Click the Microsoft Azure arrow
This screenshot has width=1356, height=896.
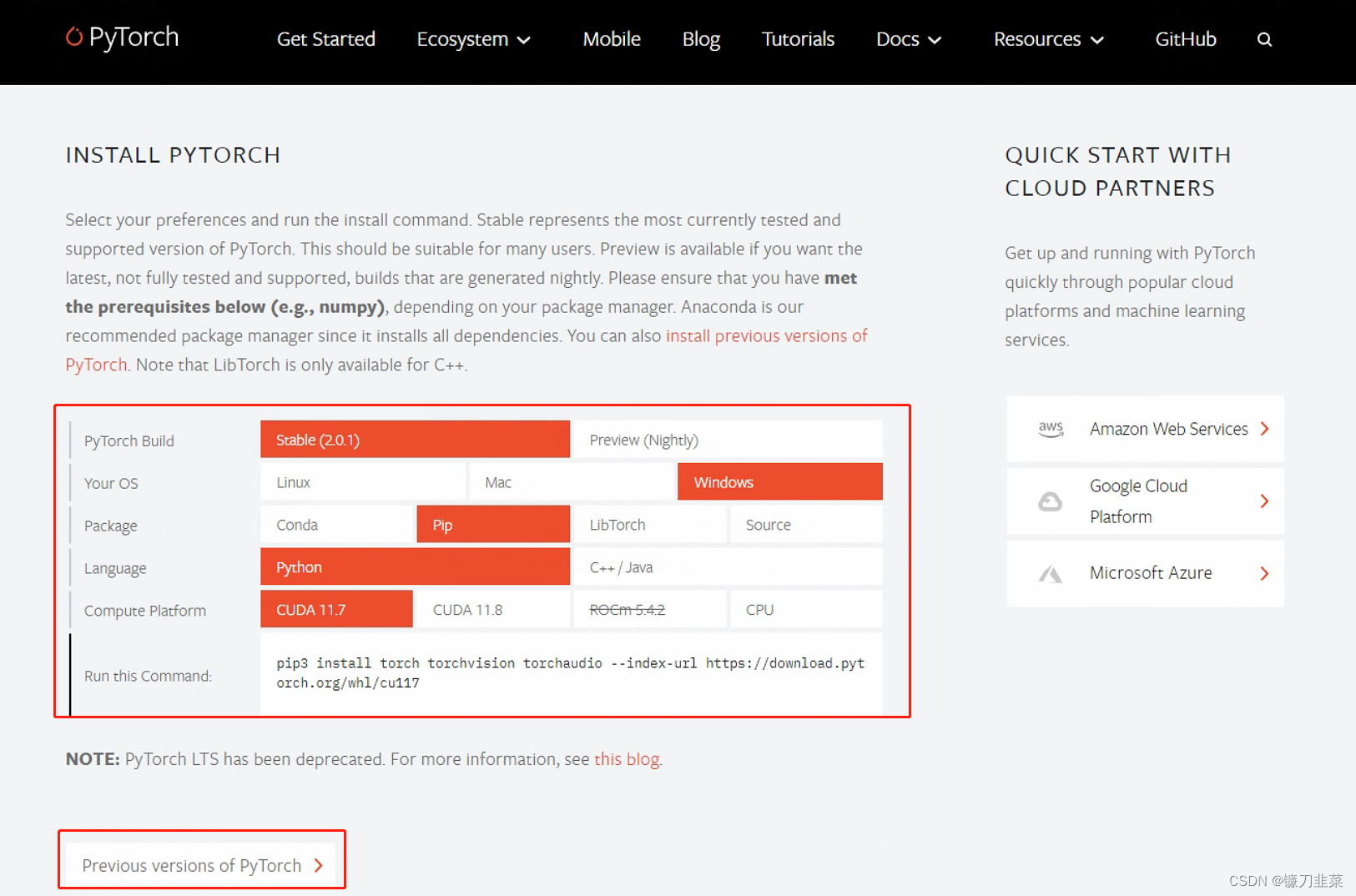click(1265, 573)
